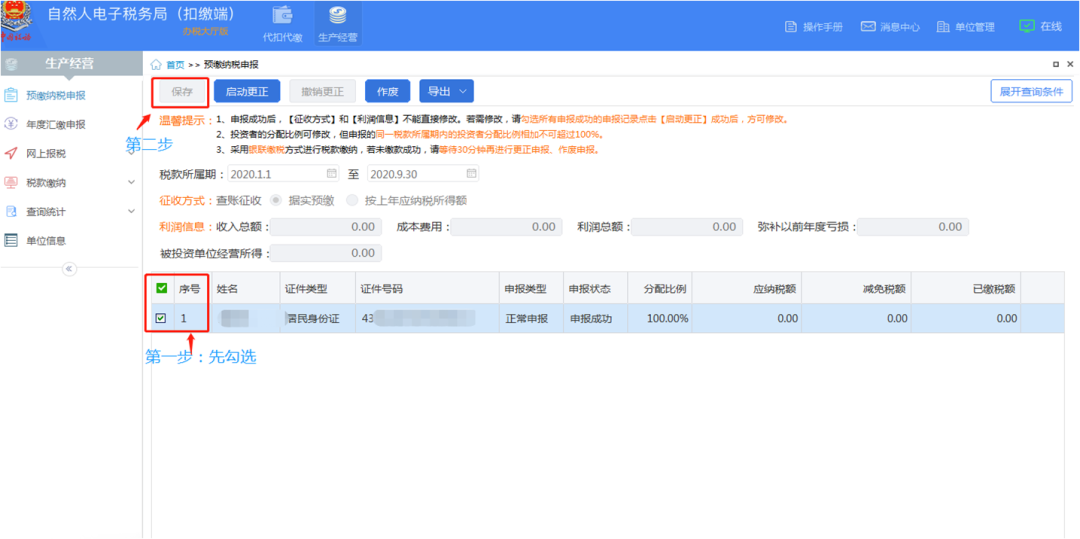This screenshot has width=1080, height=539.
Task: Open the 生产经营 module icon
Action: 338,23
